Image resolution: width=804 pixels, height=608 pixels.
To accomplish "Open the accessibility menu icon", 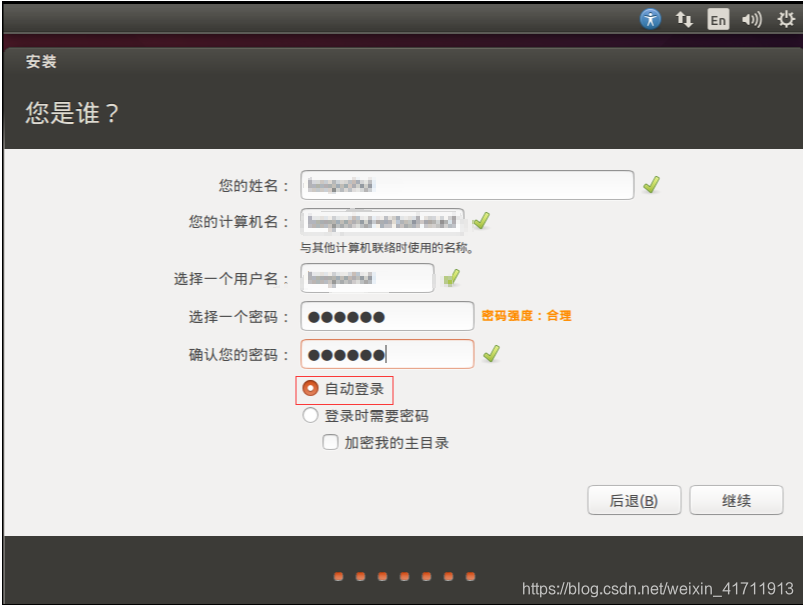I will click(x=650, y=19).
